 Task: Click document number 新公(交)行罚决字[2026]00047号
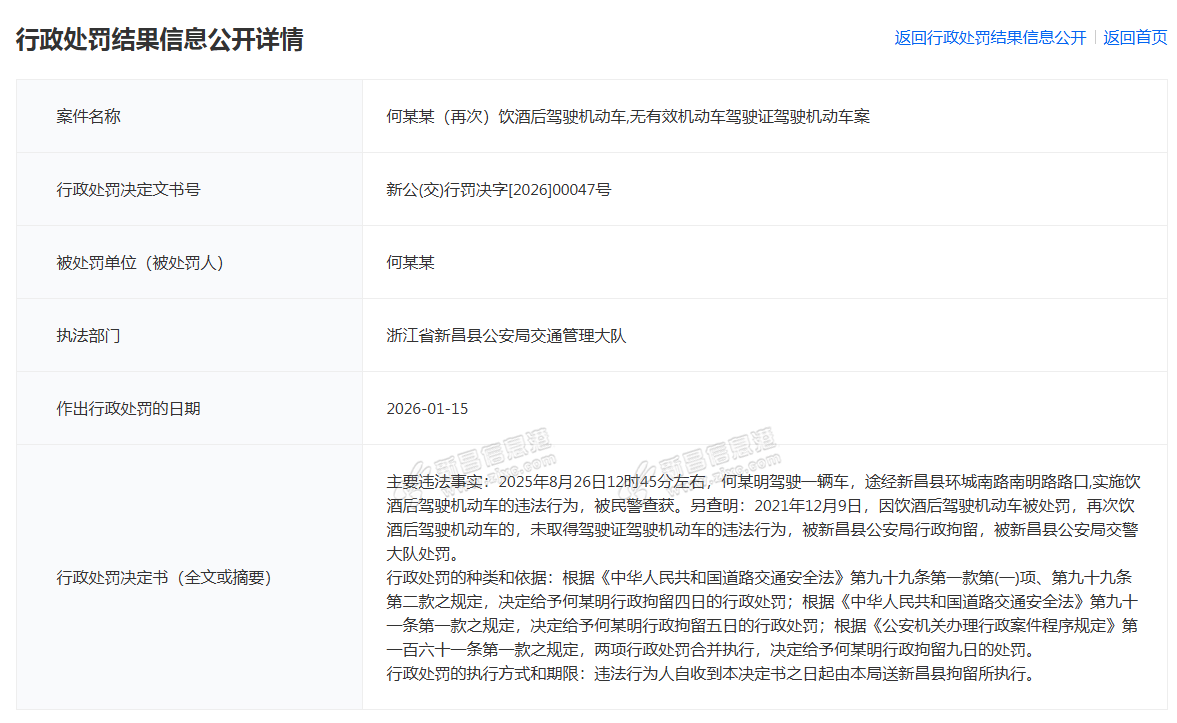click(x=498, y=189)
